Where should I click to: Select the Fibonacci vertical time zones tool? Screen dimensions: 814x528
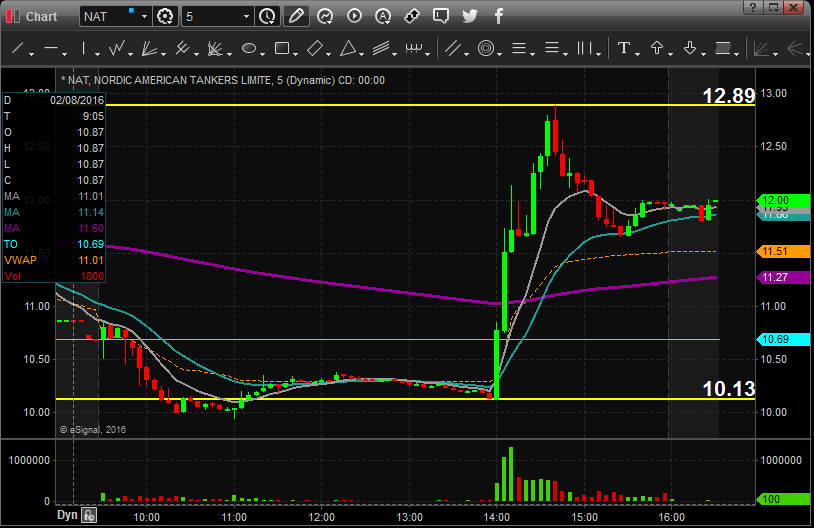coord(585,49)
